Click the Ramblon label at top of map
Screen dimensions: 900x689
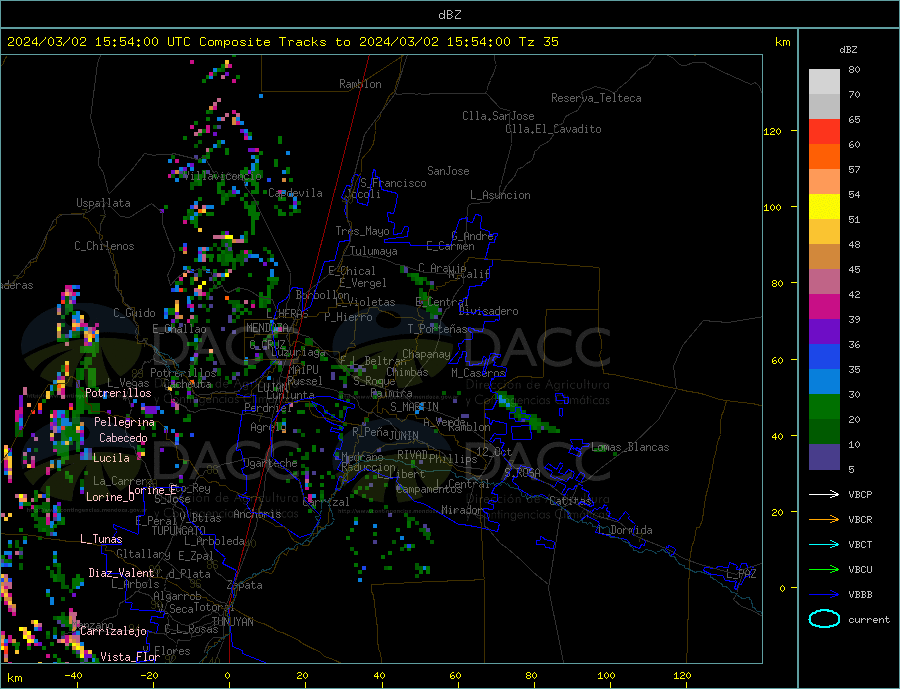pos(360,84)
